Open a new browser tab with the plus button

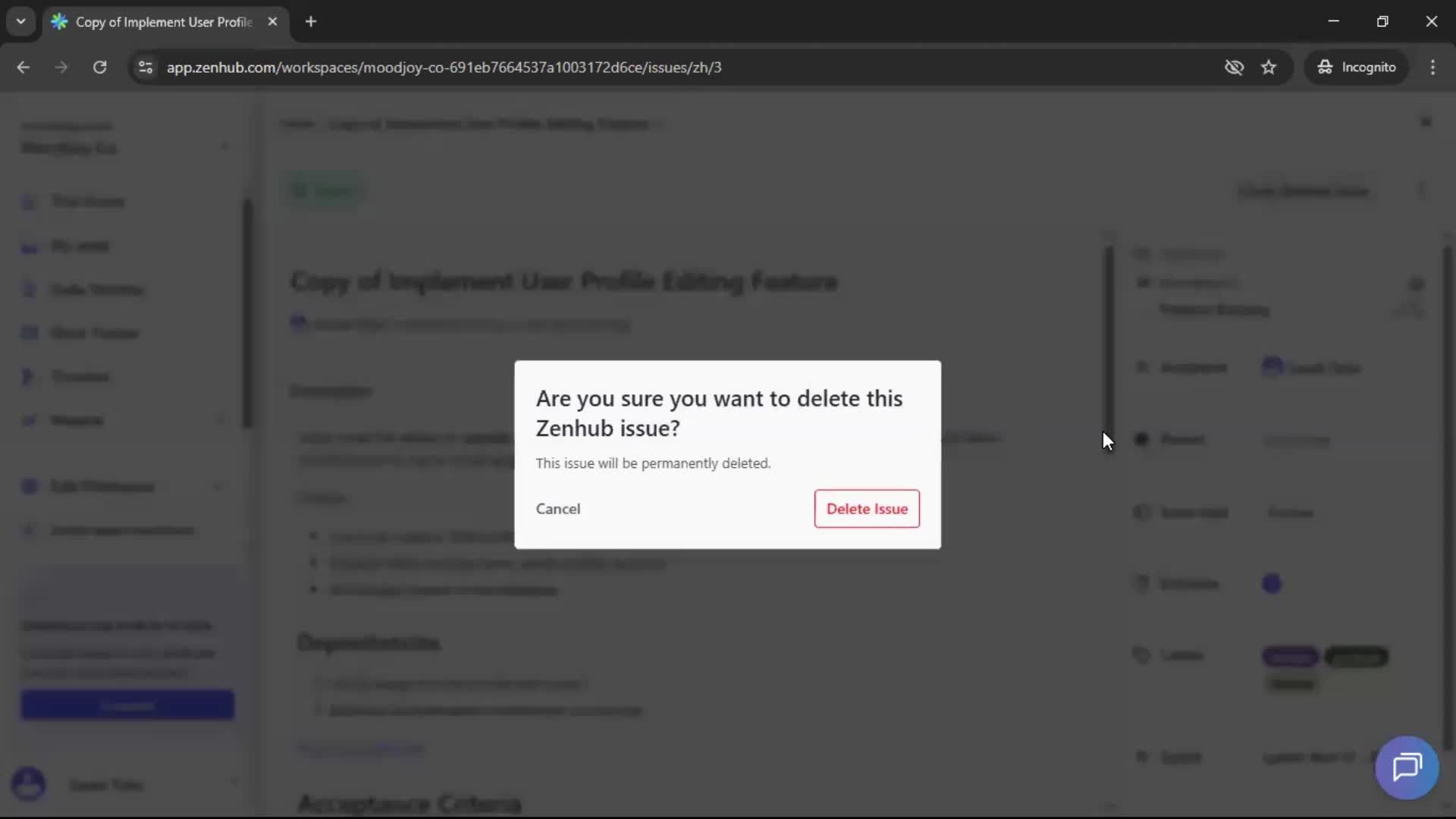tap(311, 22)
